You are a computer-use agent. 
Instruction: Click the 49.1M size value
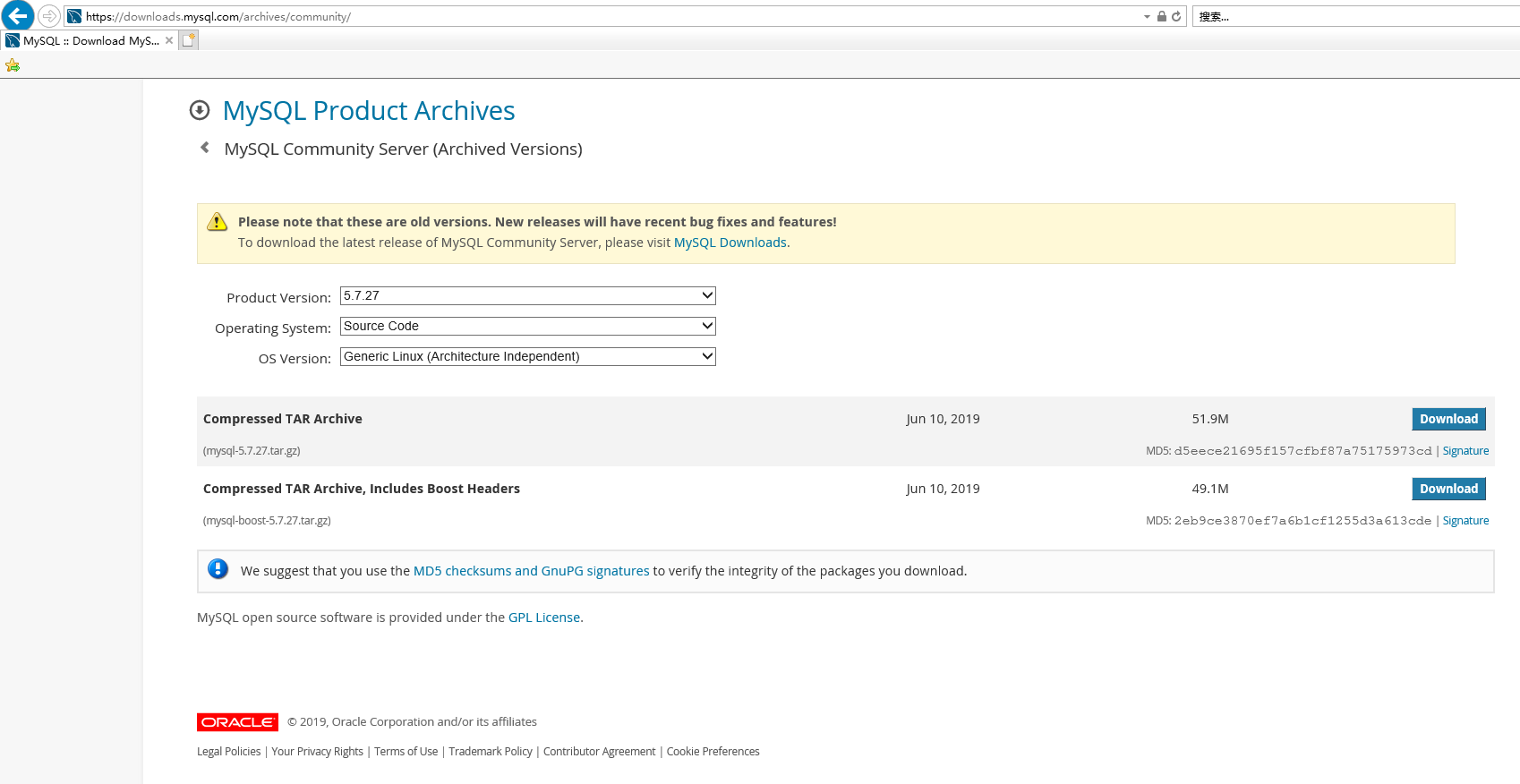[x=1210, y=489]
